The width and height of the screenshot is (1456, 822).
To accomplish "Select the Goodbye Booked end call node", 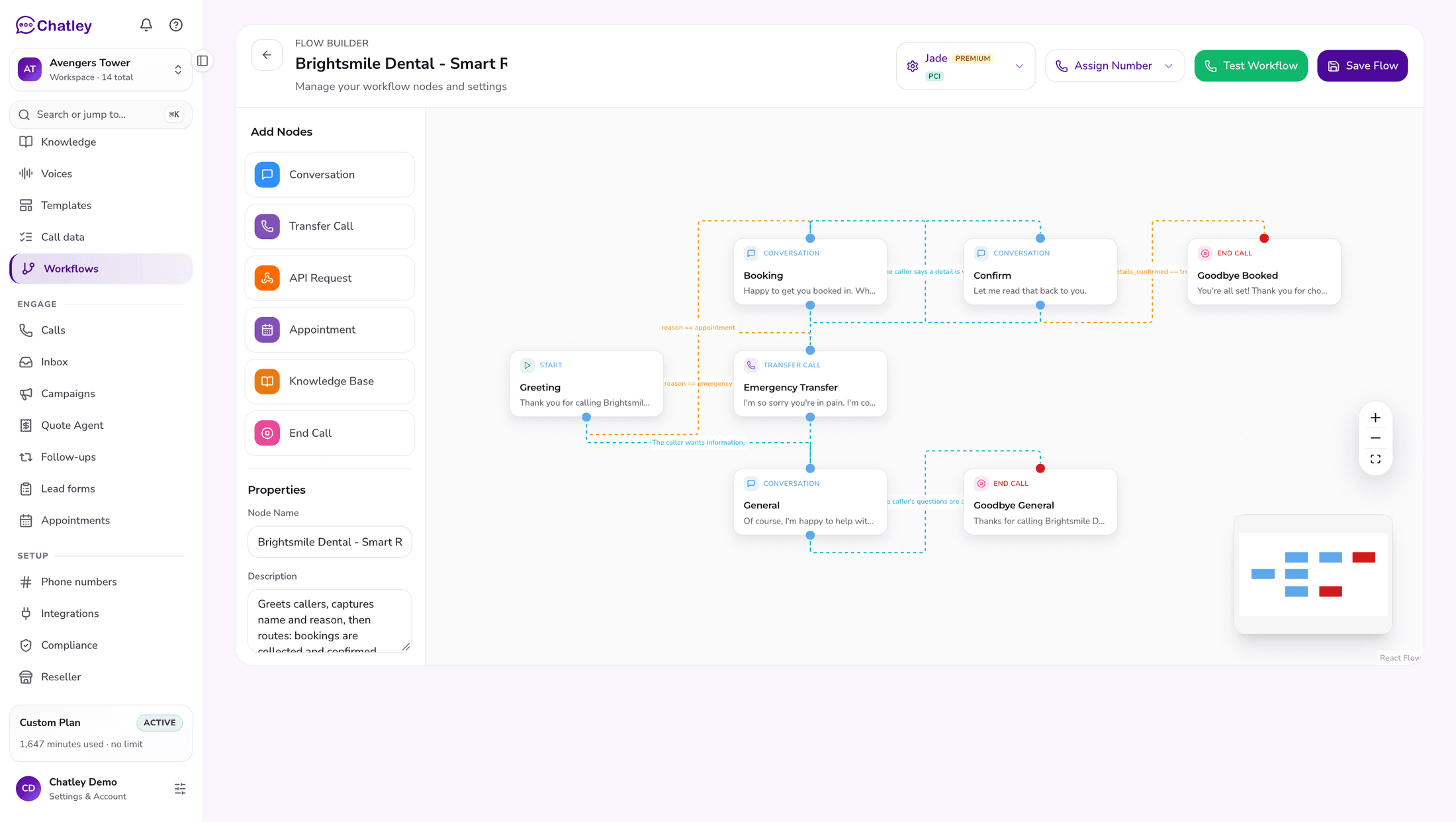I will click(x=1264, y=272).
